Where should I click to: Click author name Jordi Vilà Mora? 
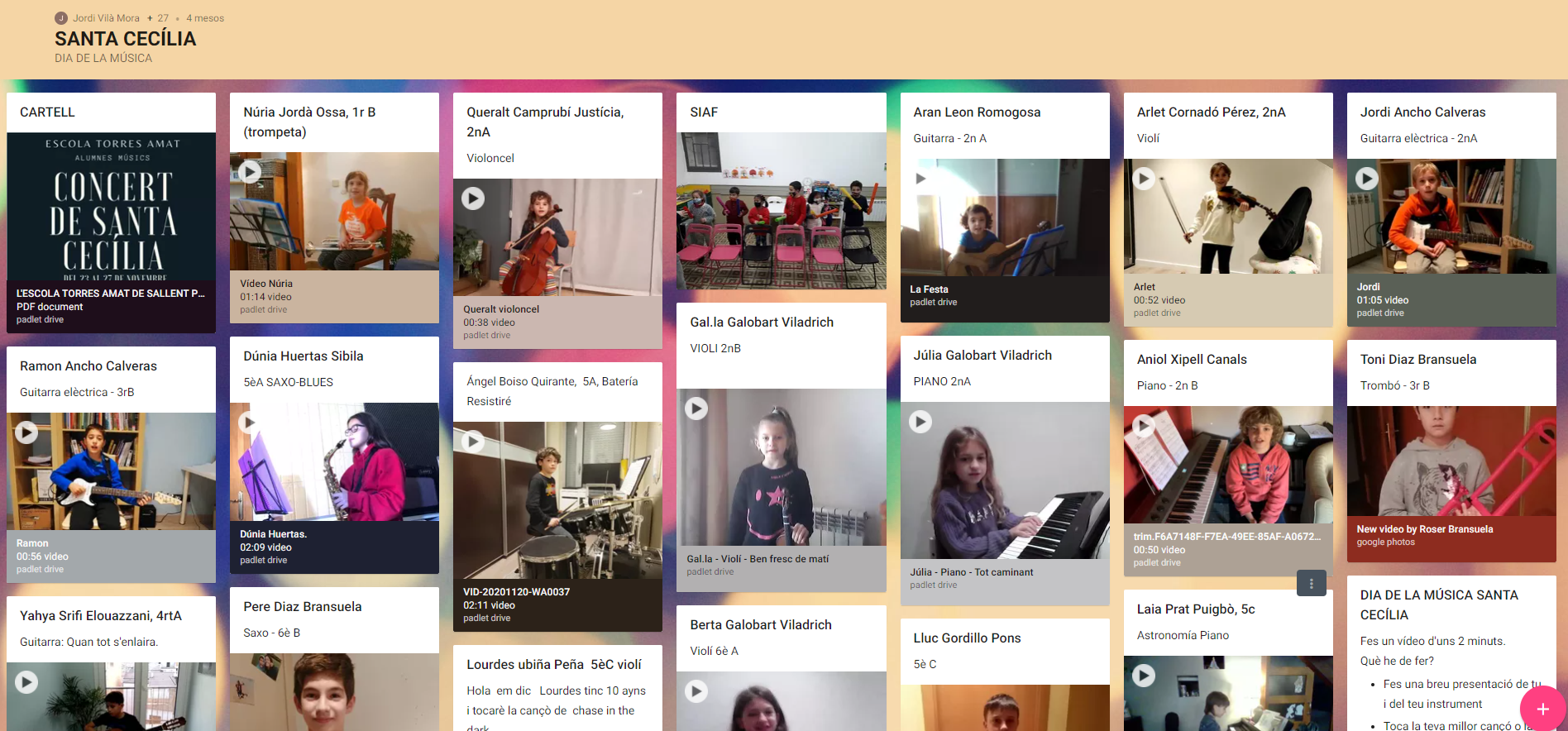point(106,18)
